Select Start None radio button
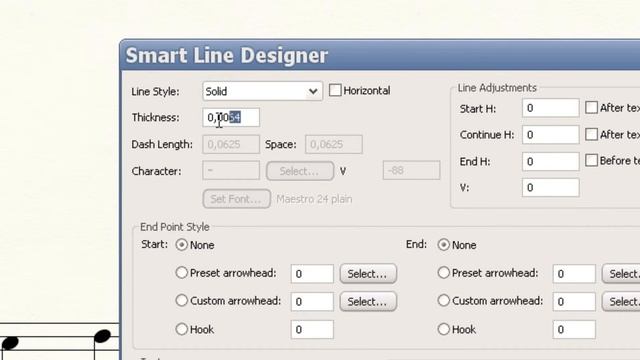 [x=182, y=244]
